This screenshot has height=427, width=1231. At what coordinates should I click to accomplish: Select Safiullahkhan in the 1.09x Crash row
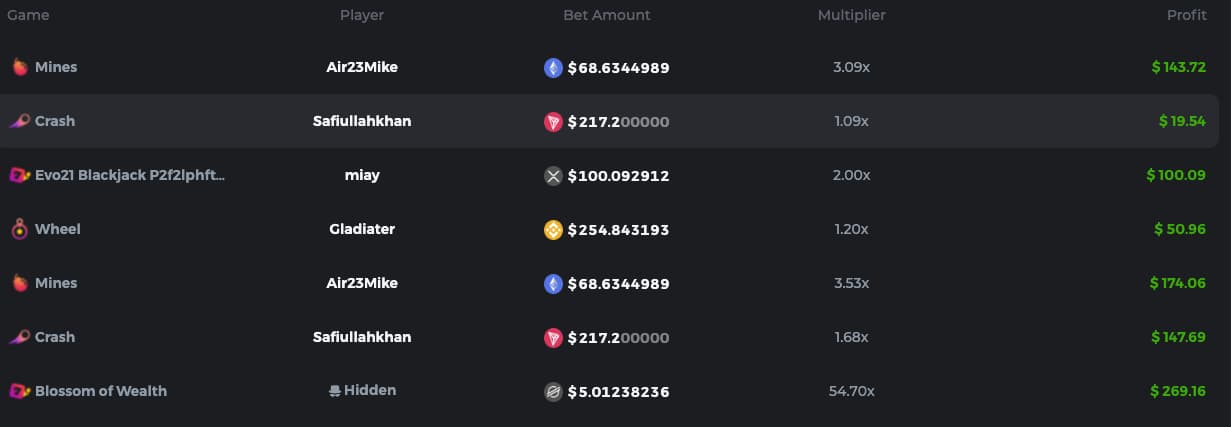click(x=361, y=121)
